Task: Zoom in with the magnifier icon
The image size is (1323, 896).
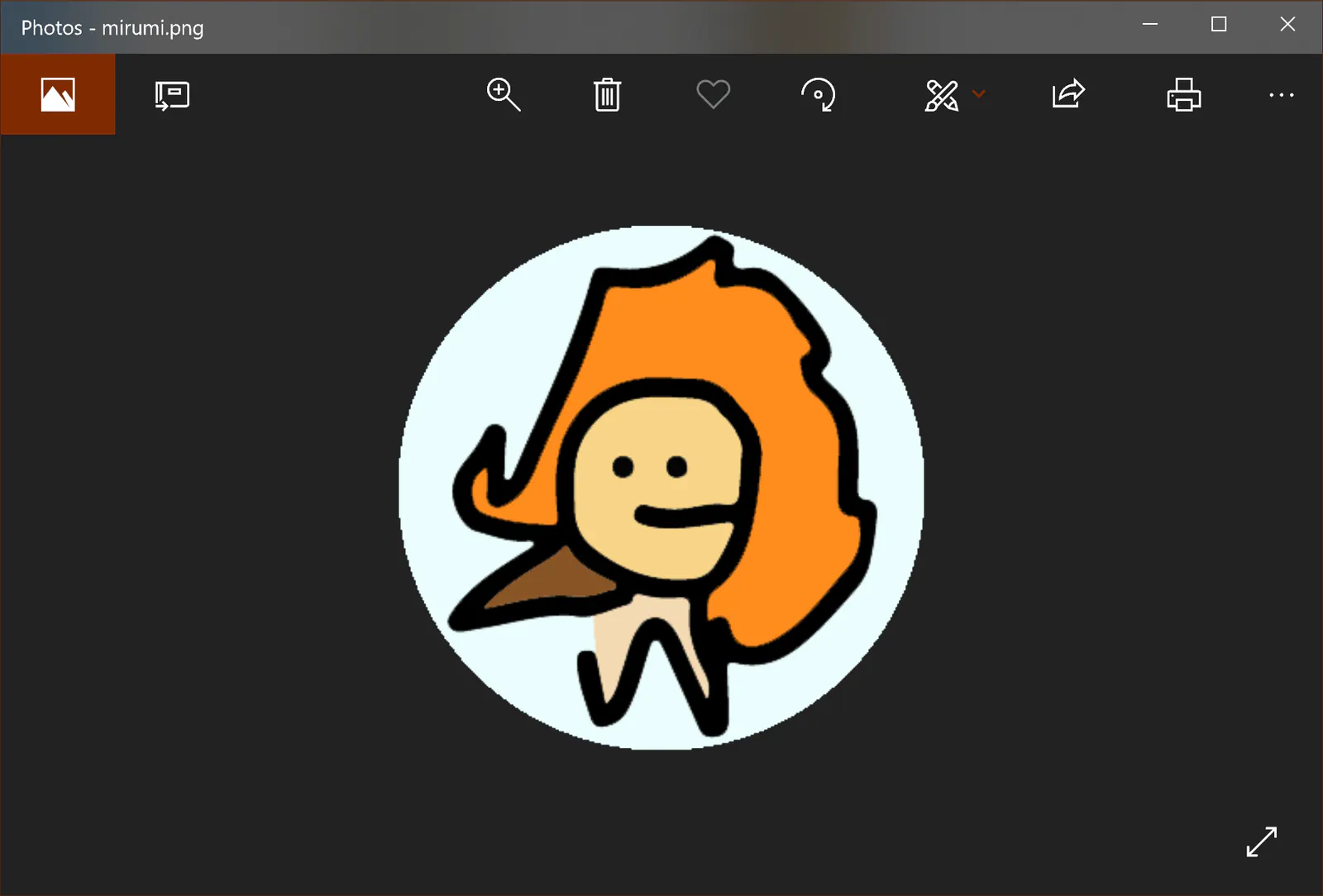Action: (503, 94)
